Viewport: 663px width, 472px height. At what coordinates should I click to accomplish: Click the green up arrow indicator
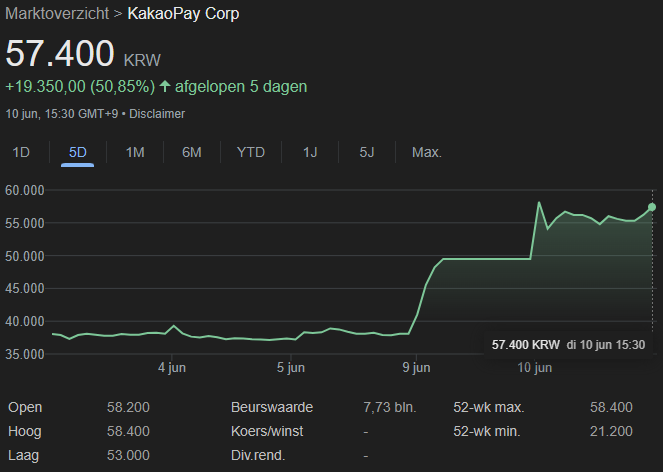coord(164,87)
